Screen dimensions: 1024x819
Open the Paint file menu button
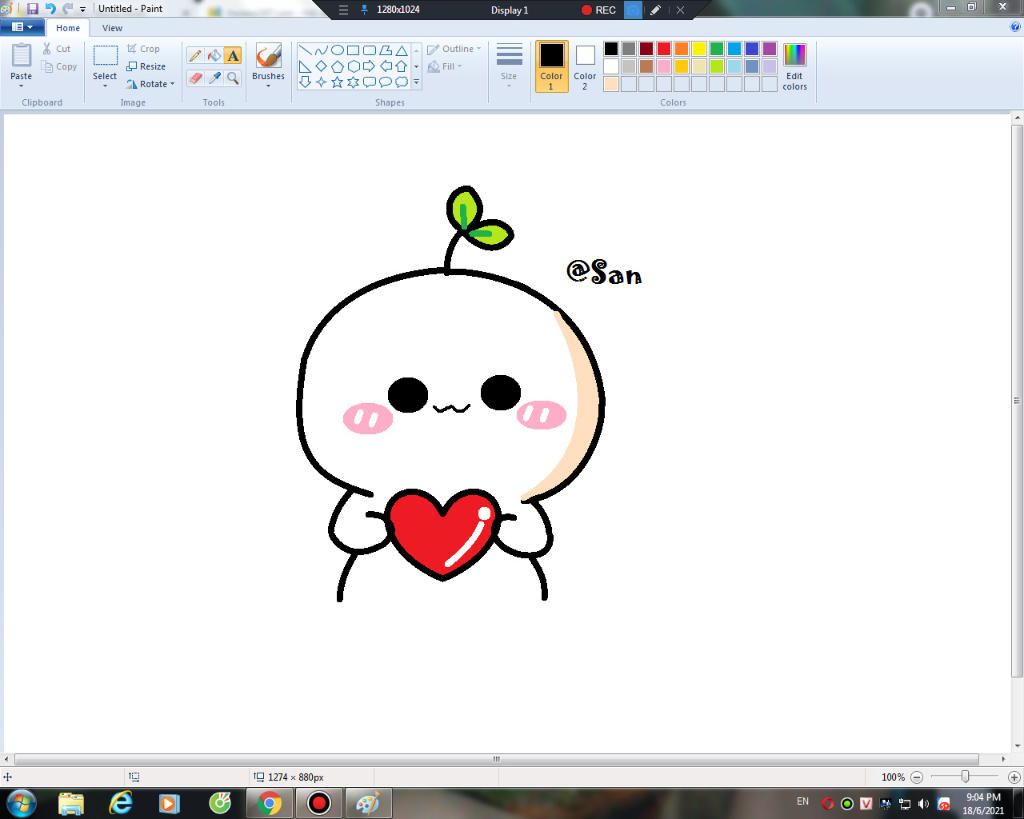click(x=22, y=27)
